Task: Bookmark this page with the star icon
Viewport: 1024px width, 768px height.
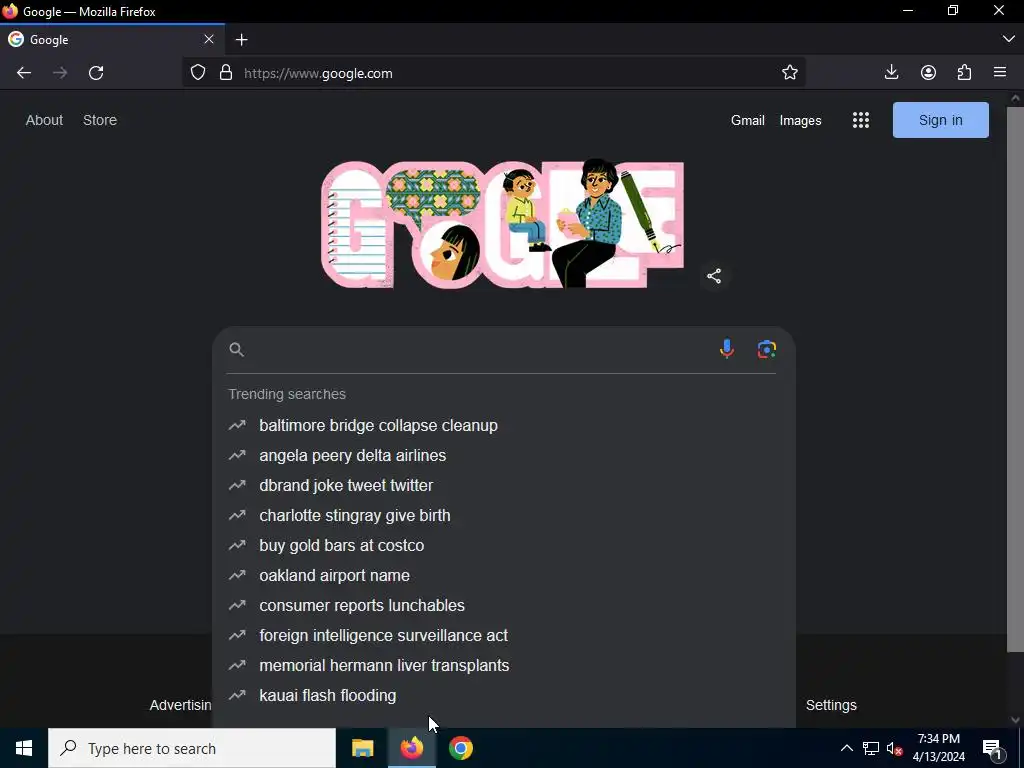Action: pos(790,72)
